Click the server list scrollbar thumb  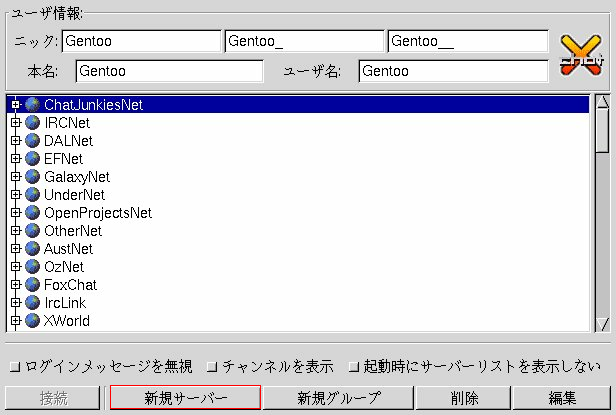click(x=603, y=131)
